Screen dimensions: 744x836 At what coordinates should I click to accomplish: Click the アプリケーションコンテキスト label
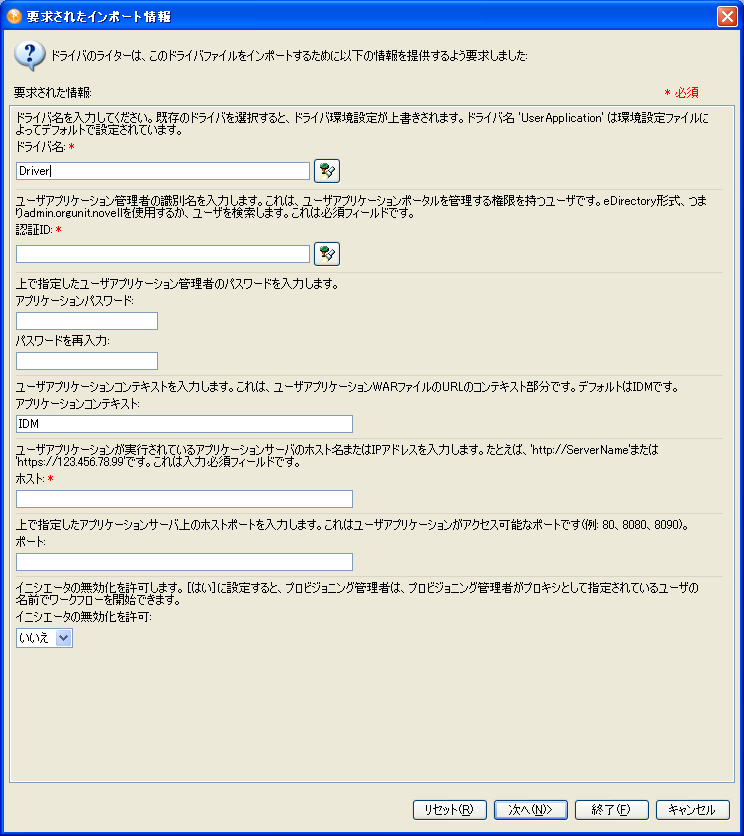[x=77, y=404]
